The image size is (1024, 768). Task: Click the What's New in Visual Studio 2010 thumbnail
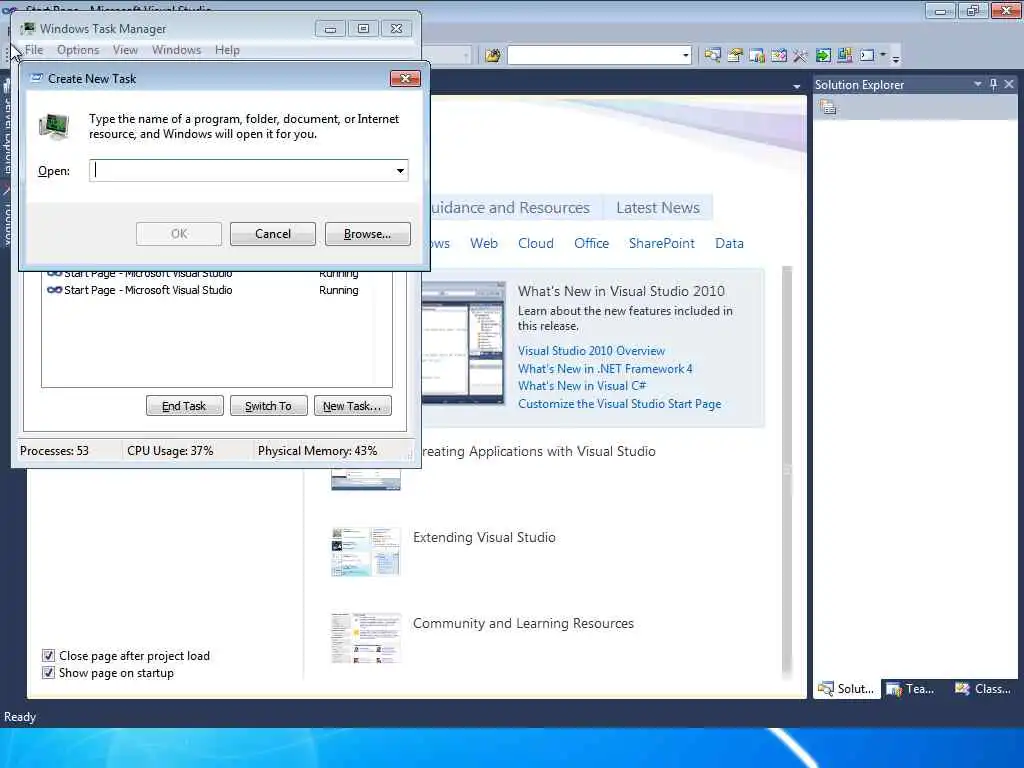coord(463,344)
